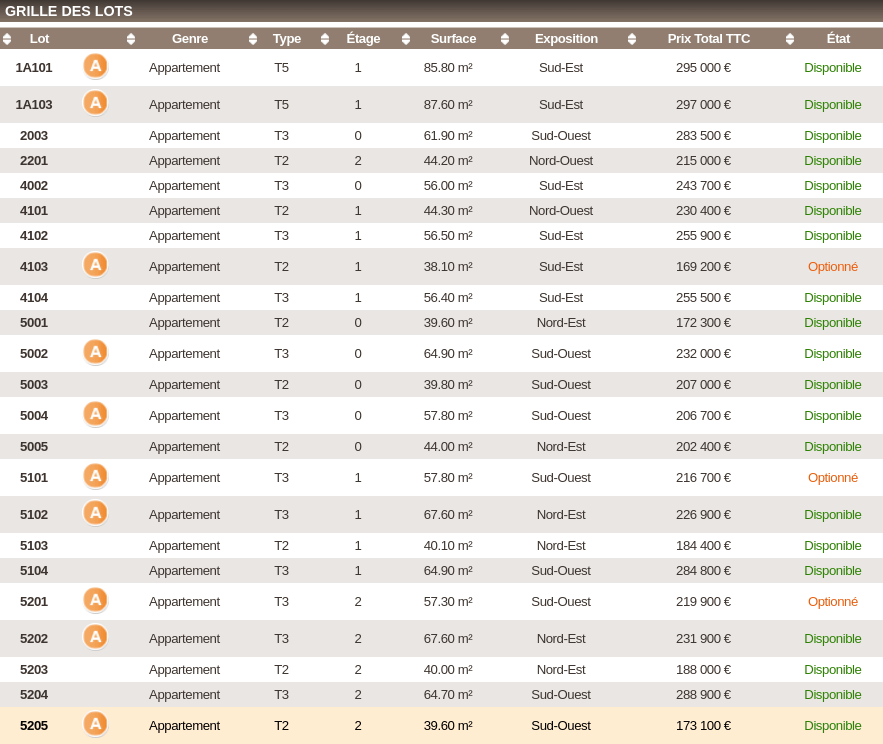Image resolution: width=883 pixels, height=744 pixels.
Task: Open the A badge for lot 5002
Action: point(95,352)
